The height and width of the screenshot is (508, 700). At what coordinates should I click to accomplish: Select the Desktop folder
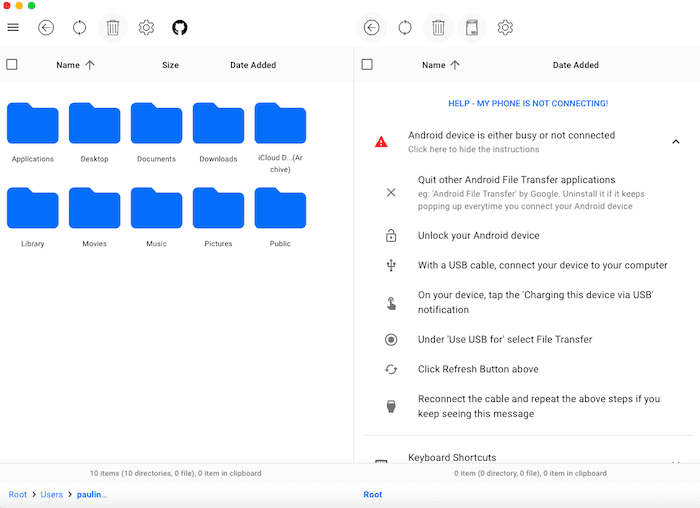[x=95, y=133]
